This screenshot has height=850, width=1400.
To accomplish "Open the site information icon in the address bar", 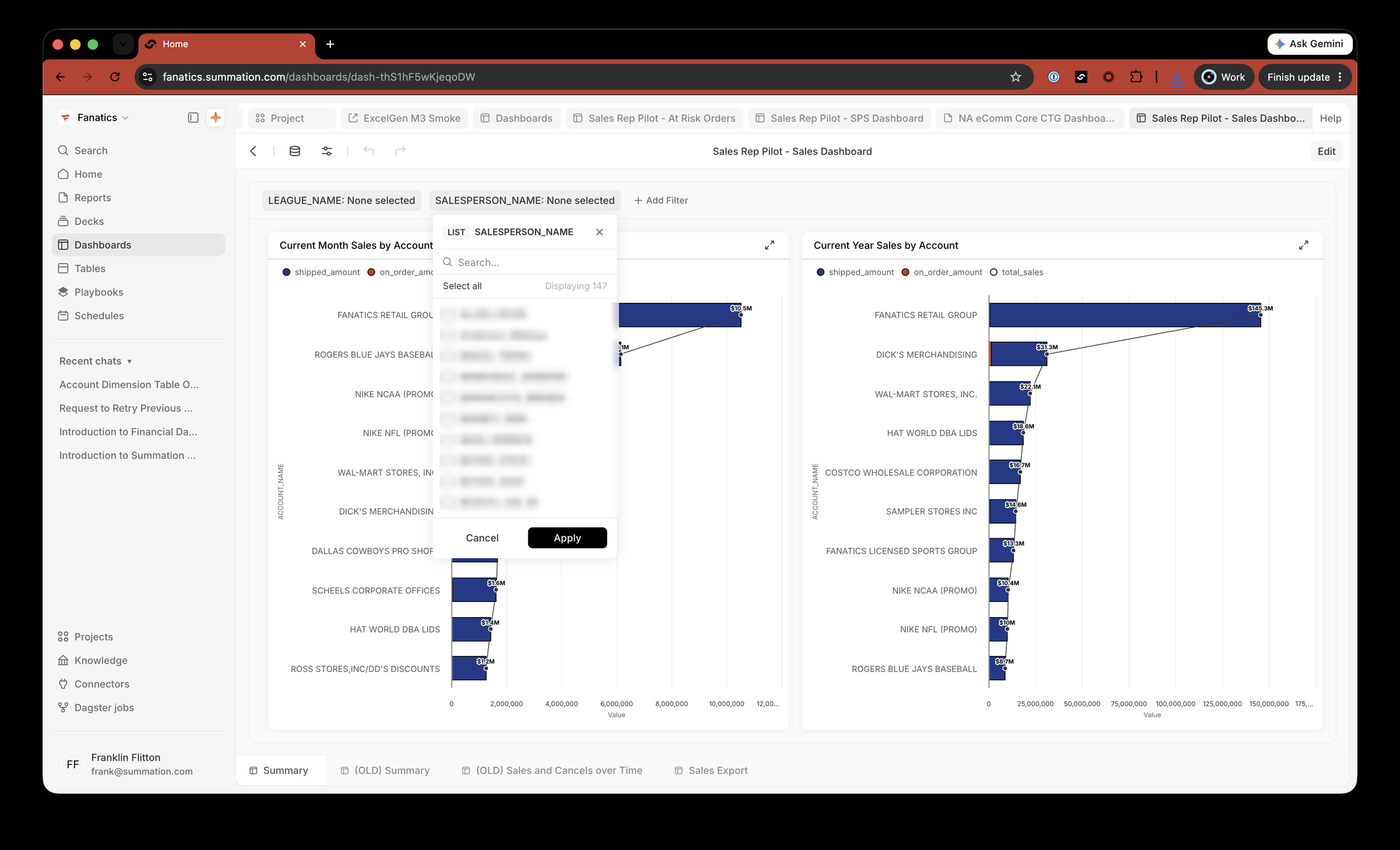I will 148,77.
